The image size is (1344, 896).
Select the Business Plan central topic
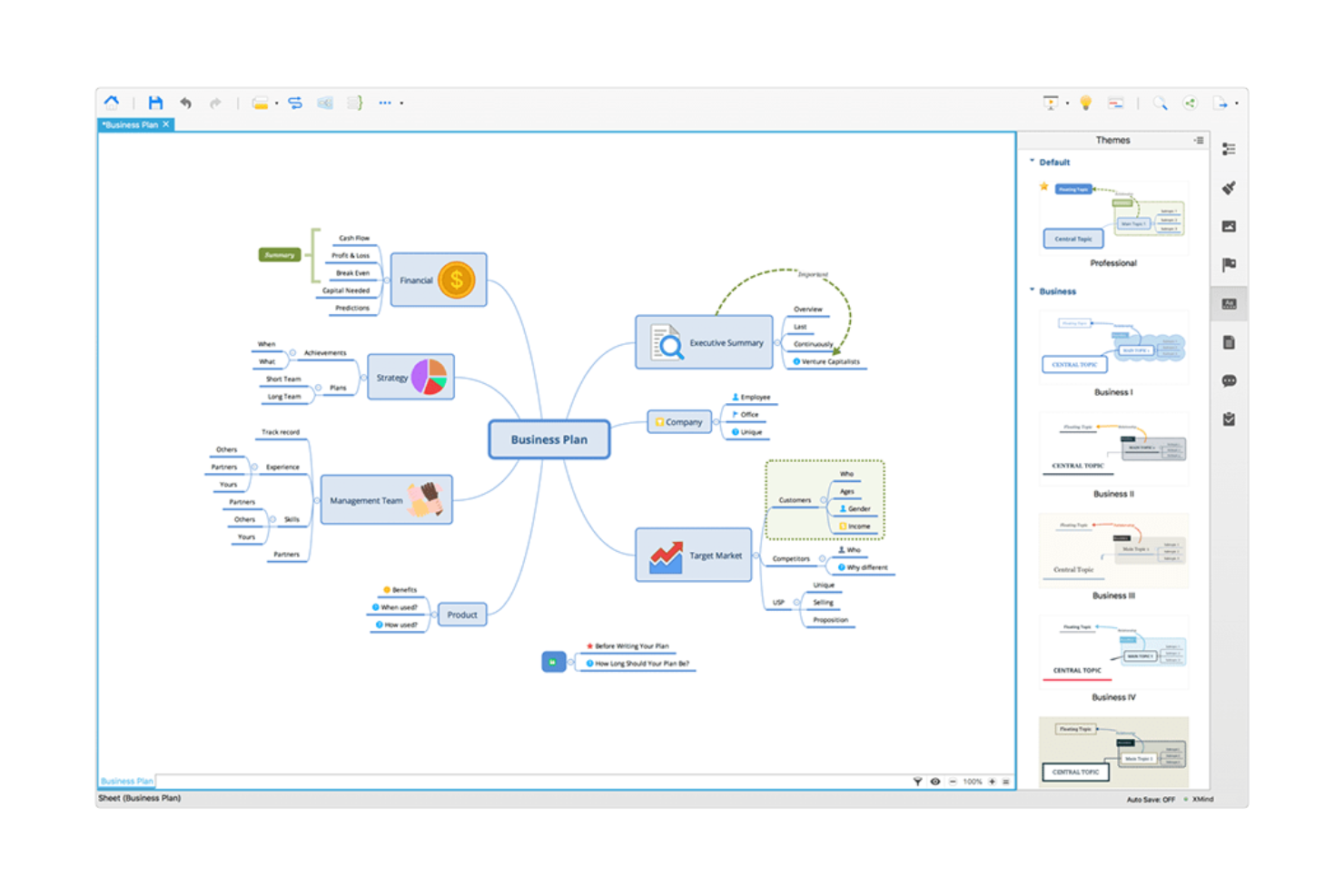coord(549,439)
